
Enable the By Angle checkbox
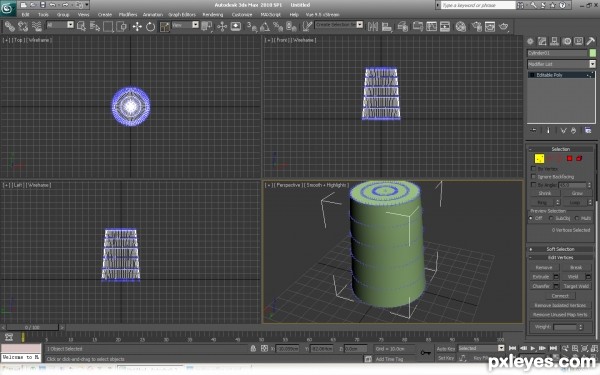point(533,185)
